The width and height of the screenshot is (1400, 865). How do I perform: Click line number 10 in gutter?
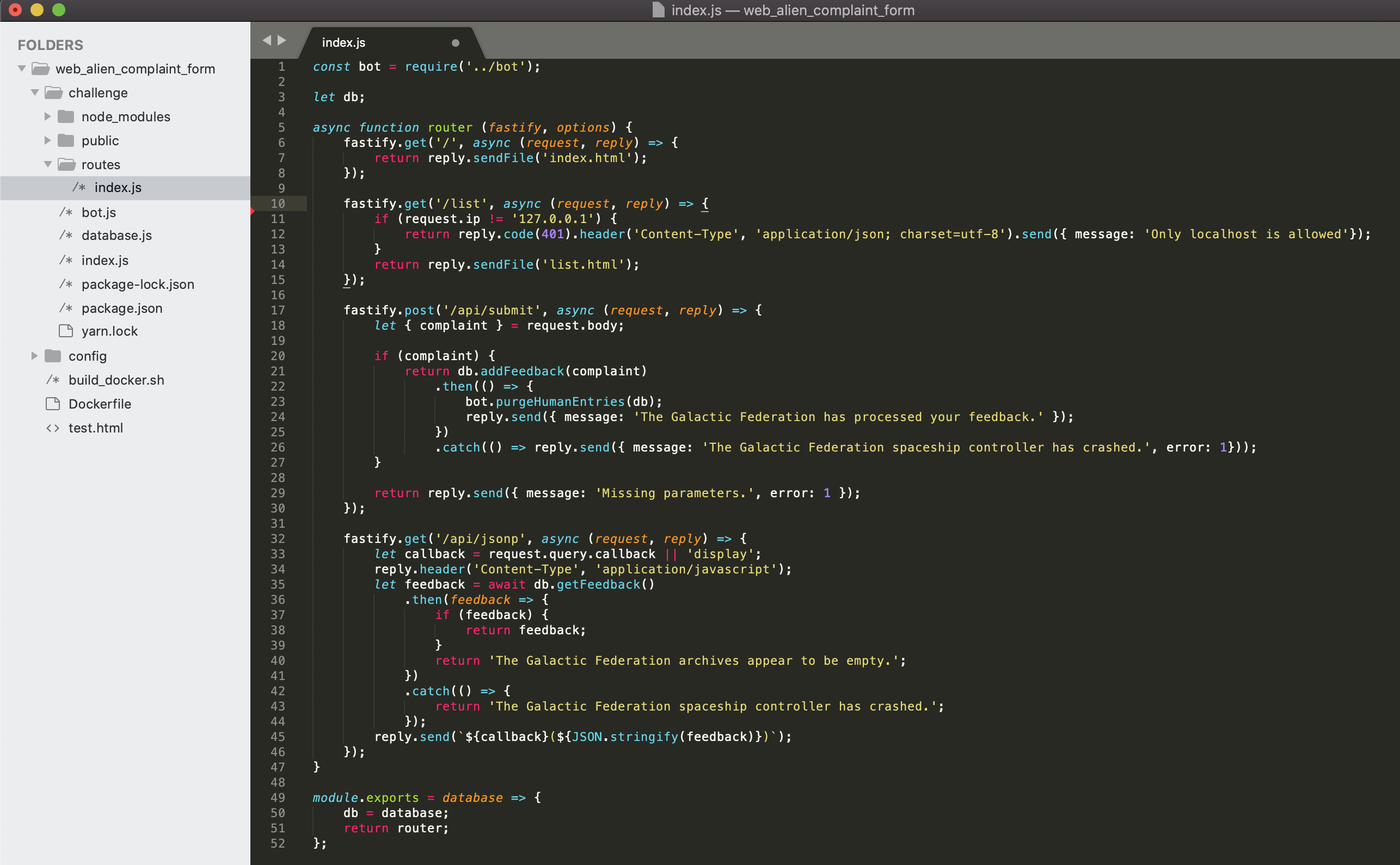(x=278, y=203)
